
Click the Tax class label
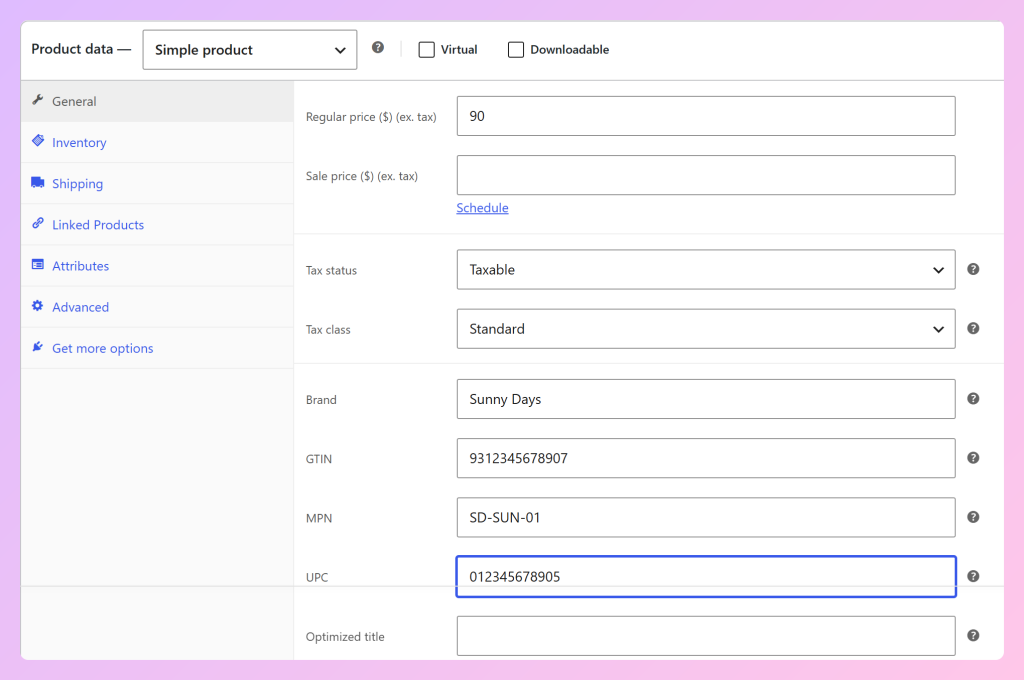(328, 330)
